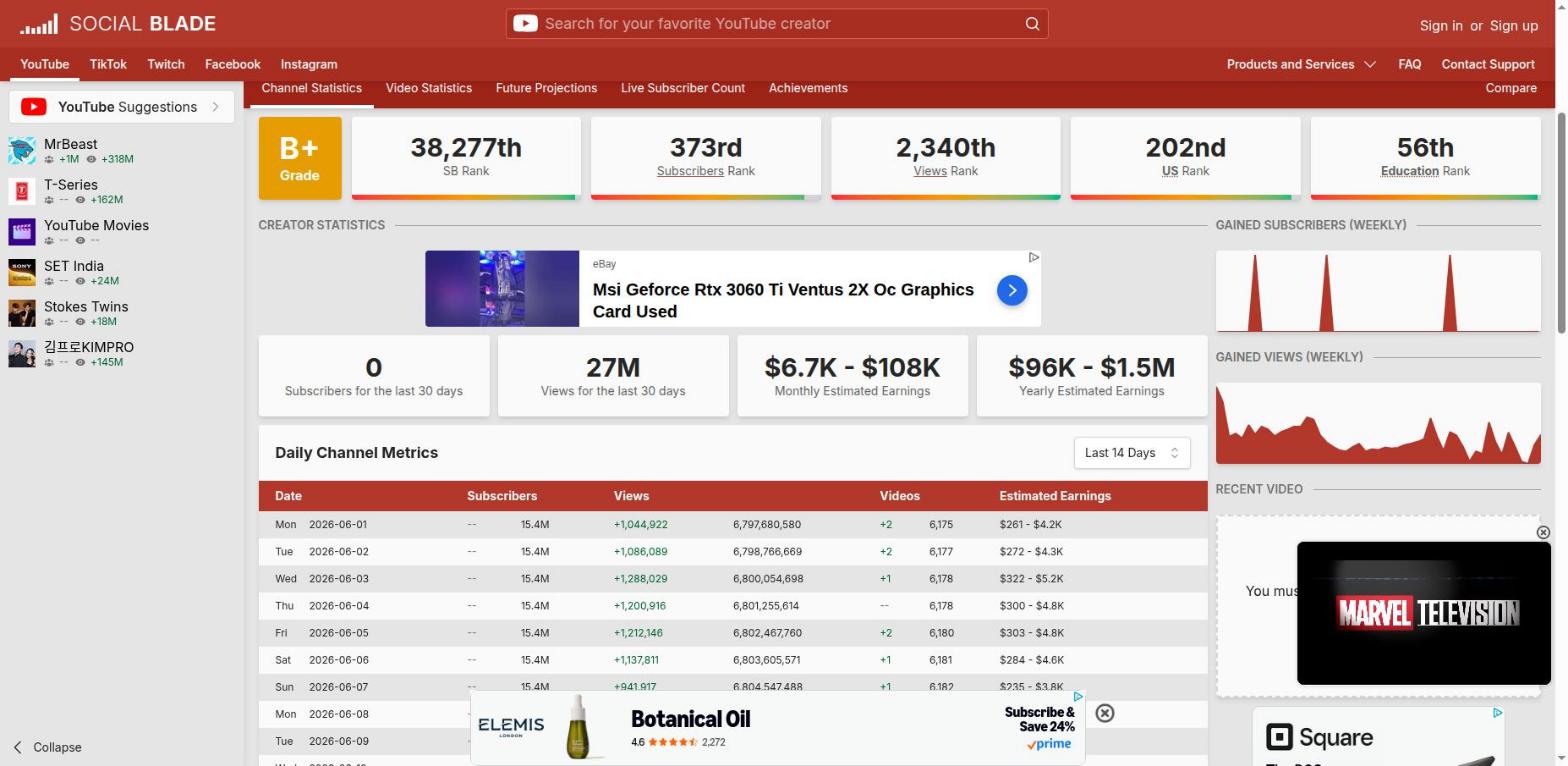This screenshot has width=1568, height=766.
Task: Click the Gained Views weekly chart
Action: [x=1378, y=423]
